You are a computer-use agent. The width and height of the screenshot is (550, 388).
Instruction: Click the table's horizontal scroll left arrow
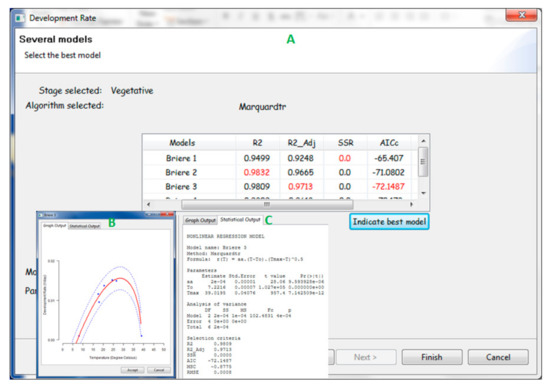click(148, 204)
